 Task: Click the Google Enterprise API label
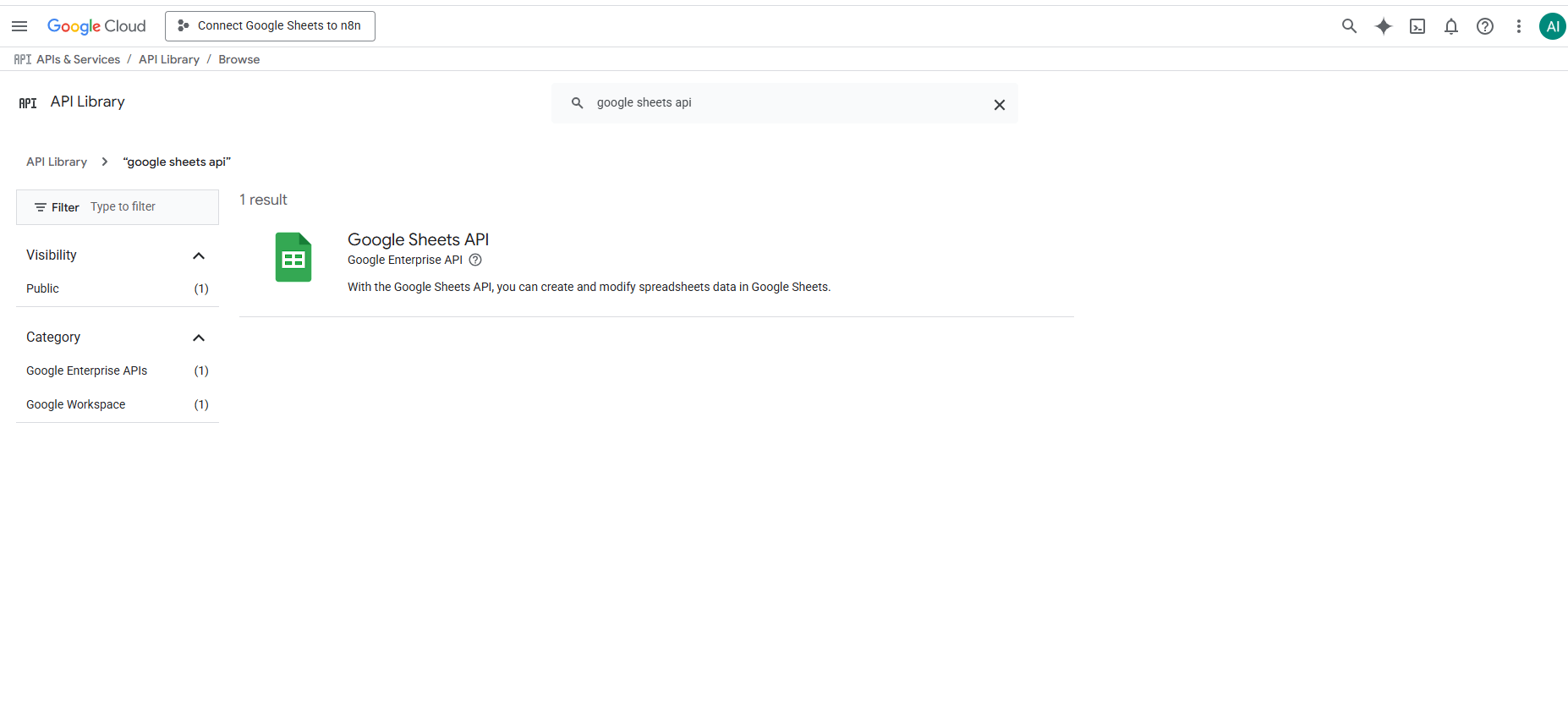click(405, 260)
